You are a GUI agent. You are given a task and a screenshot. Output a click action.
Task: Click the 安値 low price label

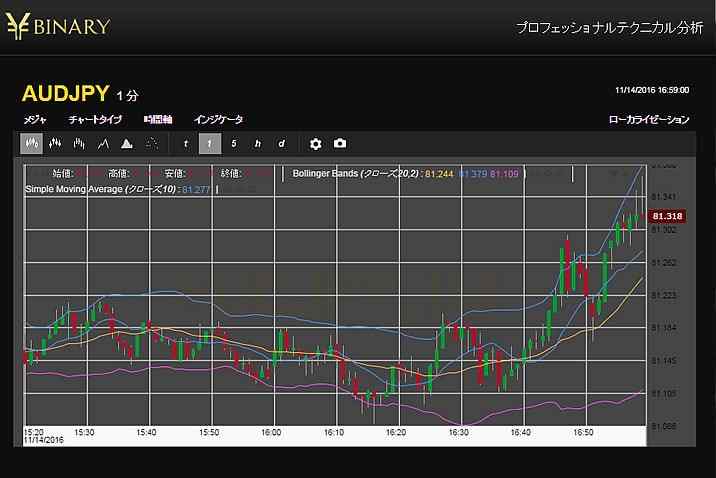tap(175, 173)
